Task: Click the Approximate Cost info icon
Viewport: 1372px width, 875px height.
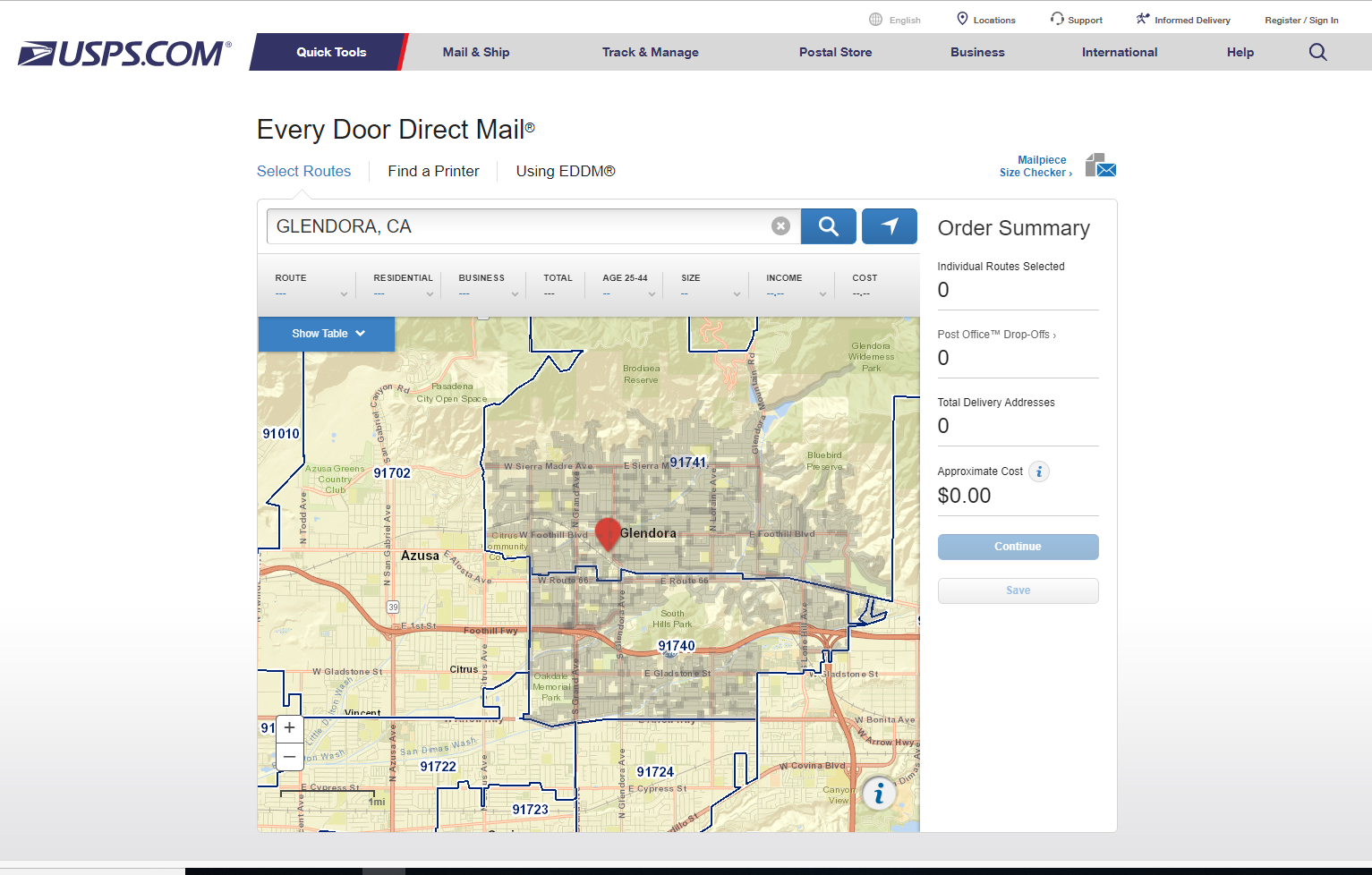Action: pos(1039,471)
